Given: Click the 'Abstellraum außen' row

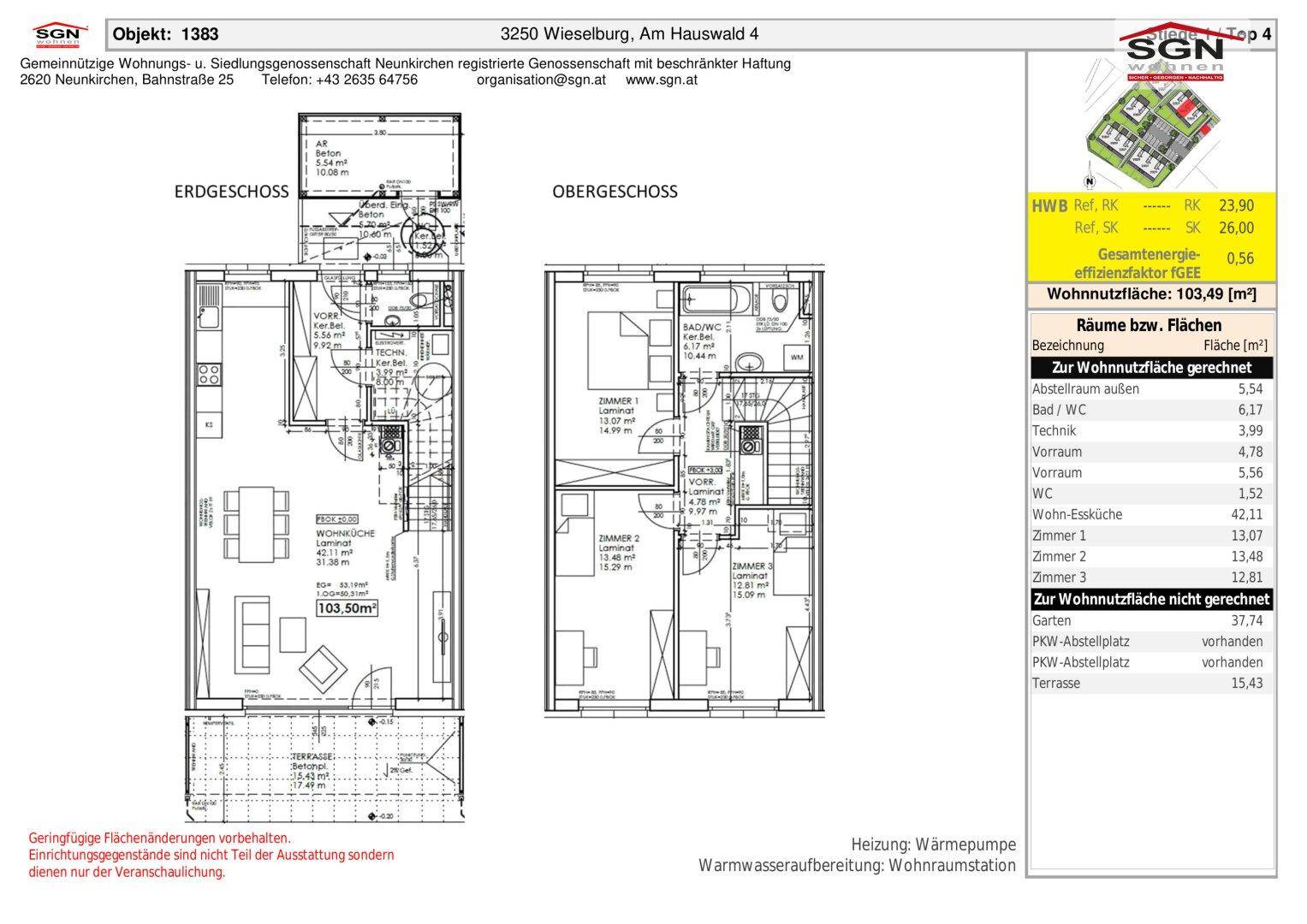Looking at the screenshot, I should pos(1151,388).
